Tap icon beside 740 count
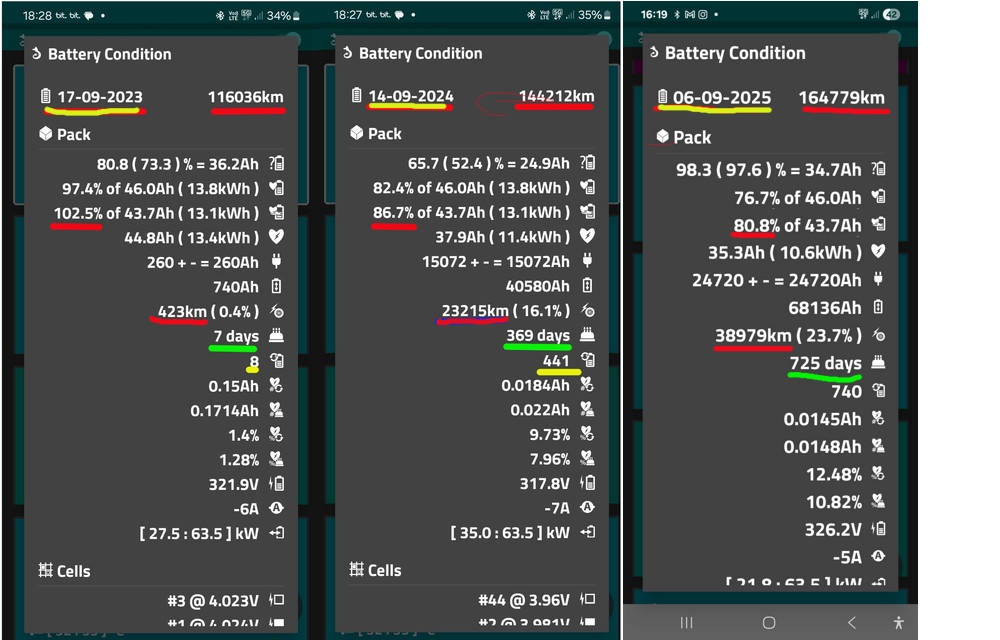The width and height of the screenshot is (1000, 640). tap(878, 390)
